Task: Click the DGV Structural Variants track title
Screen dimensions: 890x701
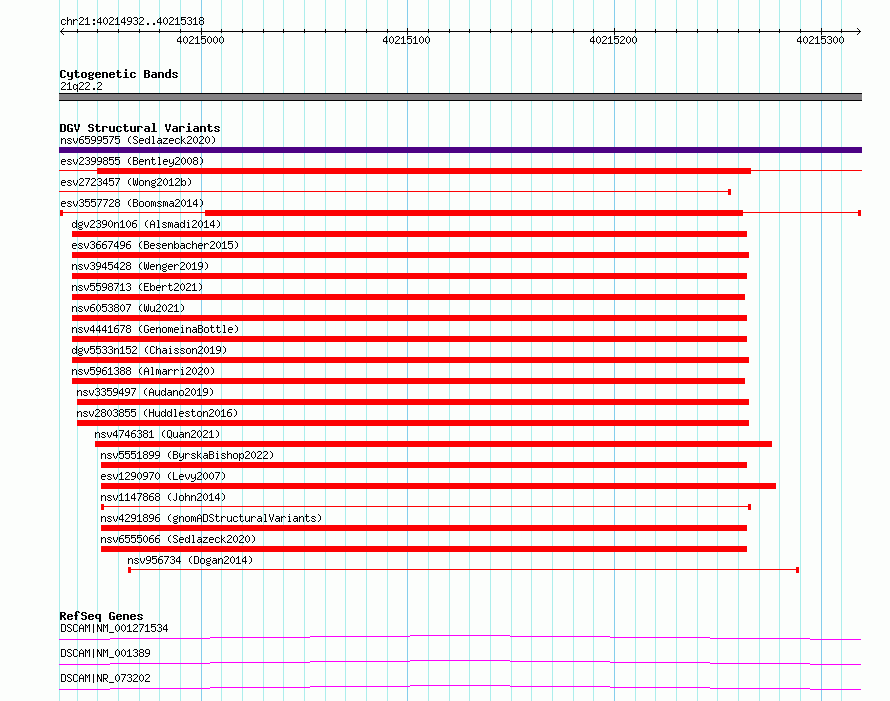Action: pyautogui.click(x=140, y=128)
